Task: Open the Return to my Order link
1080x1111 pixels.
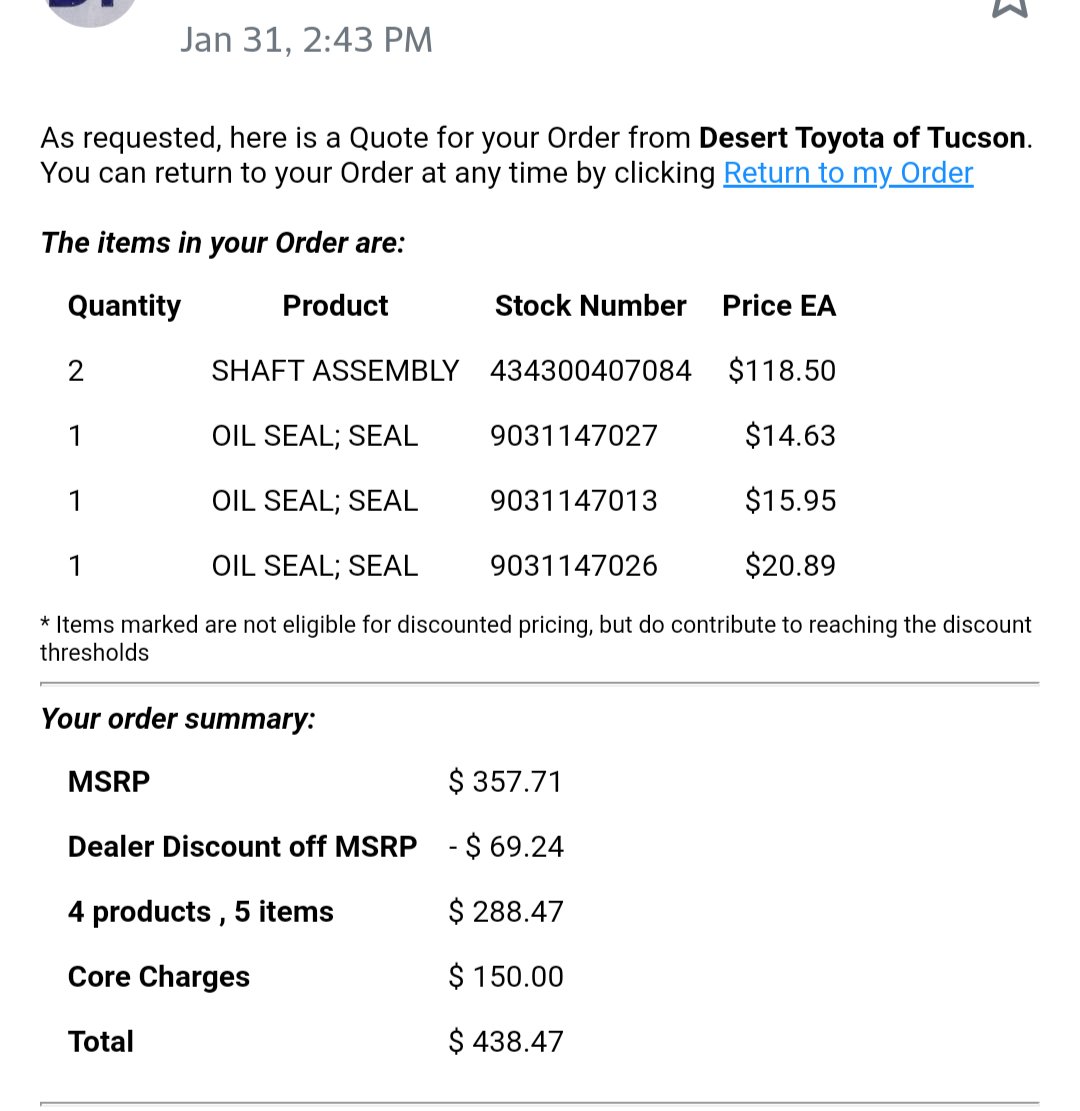Action: [848, 173]
